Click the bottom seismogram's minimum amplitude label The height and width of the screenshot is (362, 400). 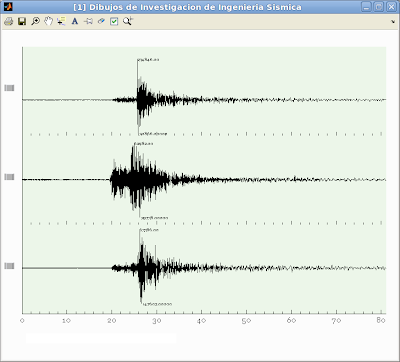(157, 304)
